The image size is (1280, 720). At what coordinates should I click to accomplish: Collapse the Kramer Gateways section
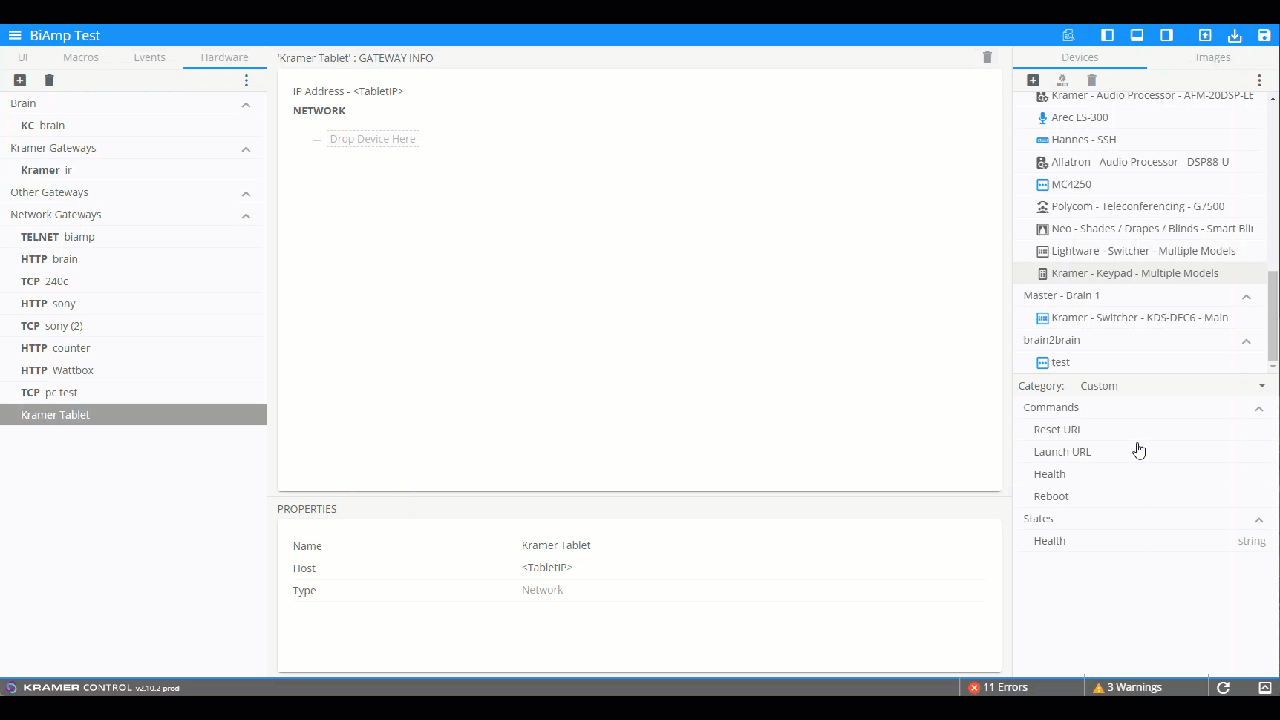coord(246,149)
